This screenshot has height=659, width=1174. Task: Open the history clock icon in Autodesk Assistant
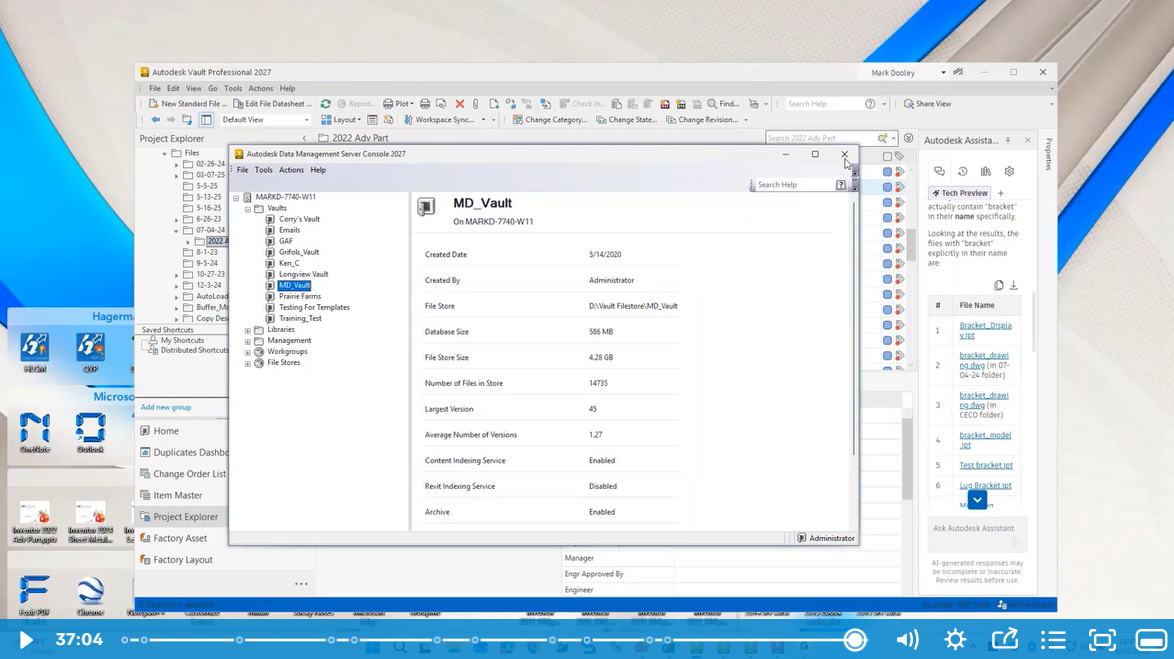point(963,171)
